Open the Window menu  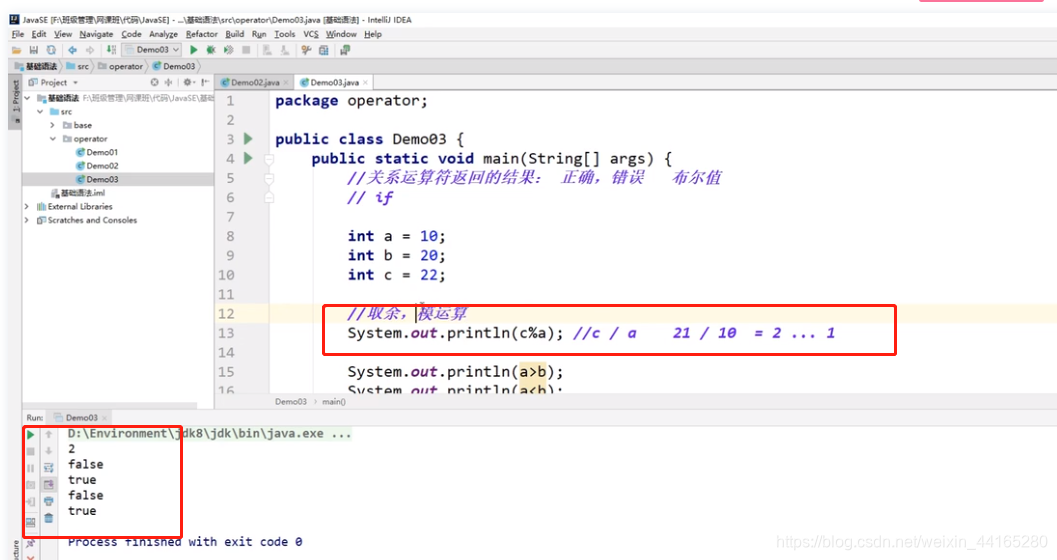(341, 34)
